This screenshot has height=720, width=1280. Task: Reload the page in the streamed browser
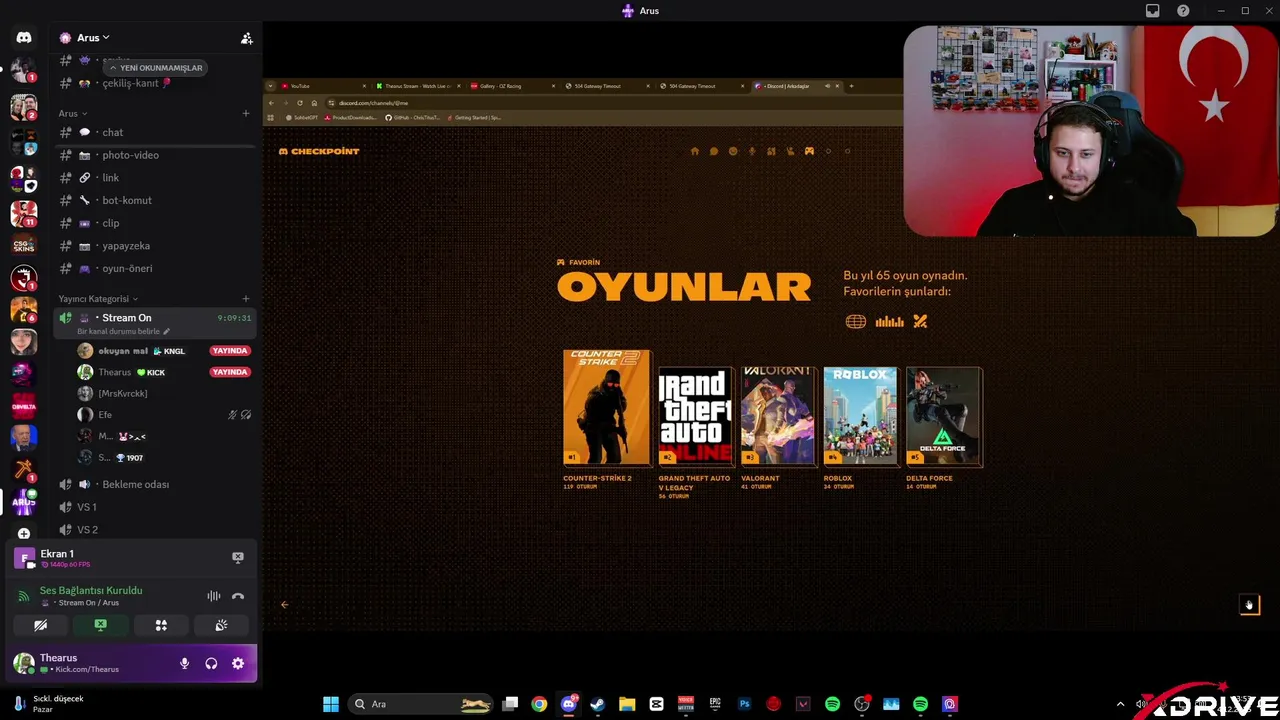tap(299, 103)
